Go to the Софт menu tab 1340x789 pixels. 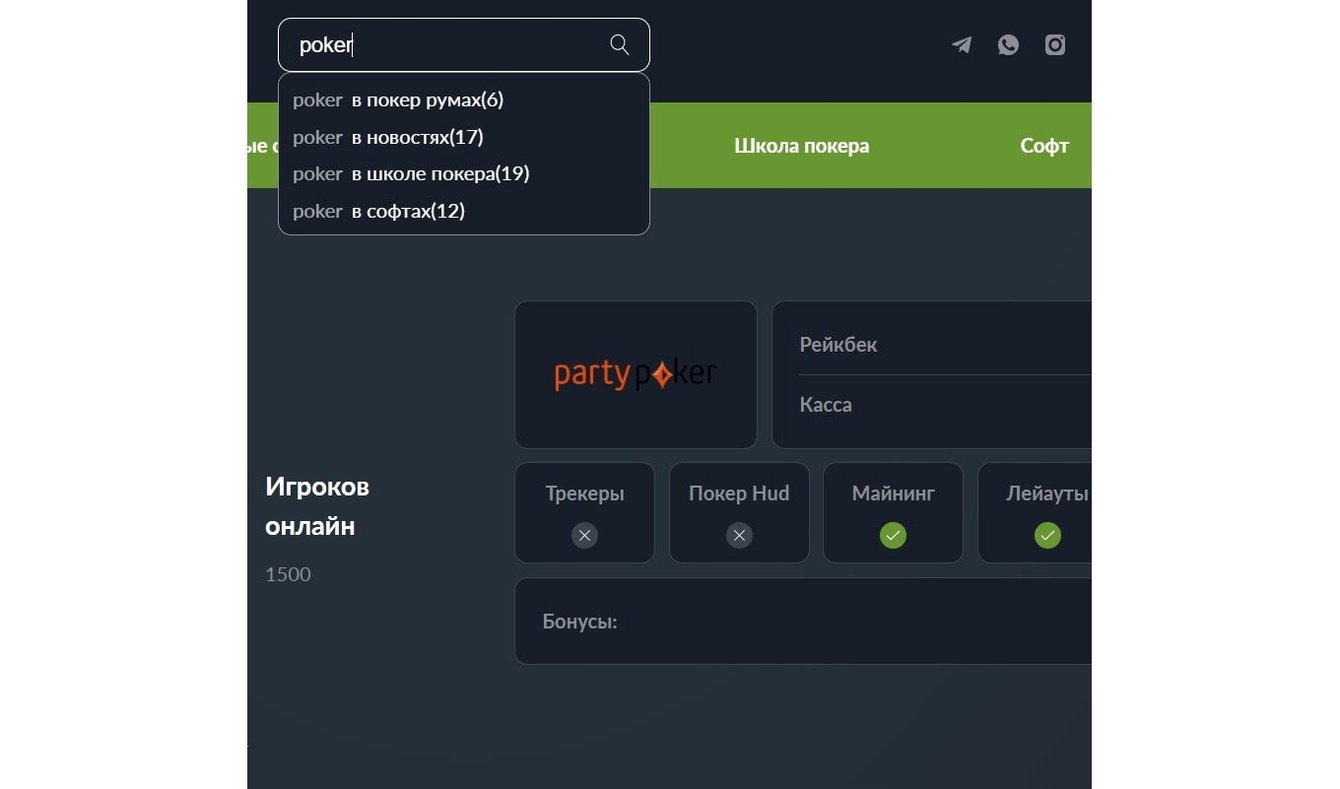1044,146
